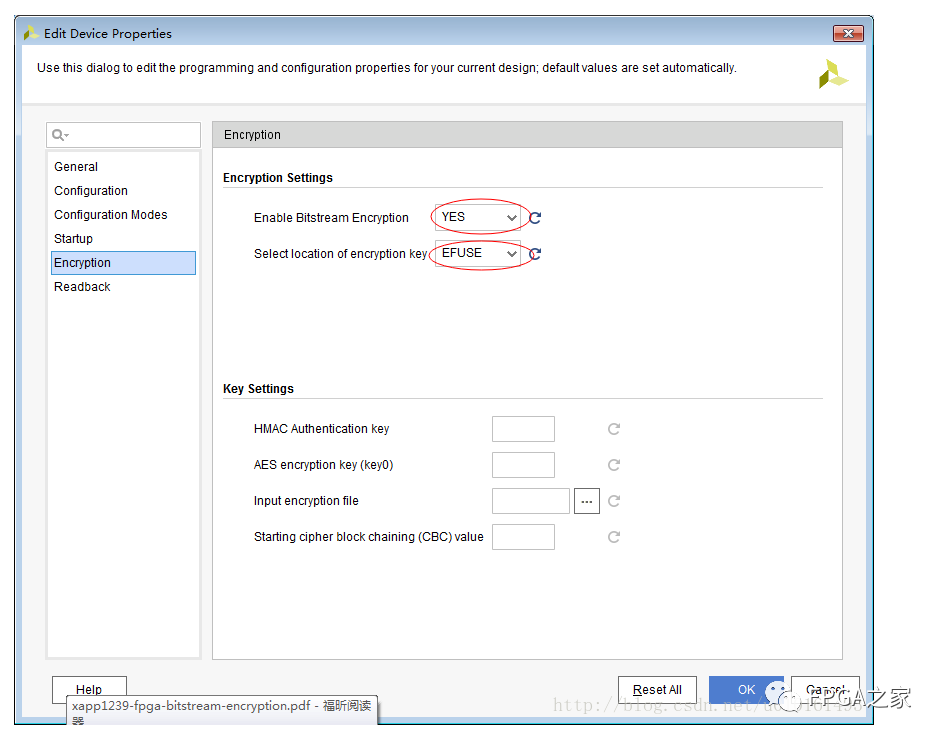Screen dimensions: 942x739
Task: Reset the starting CBC value field
Action: tap(613, 537)
